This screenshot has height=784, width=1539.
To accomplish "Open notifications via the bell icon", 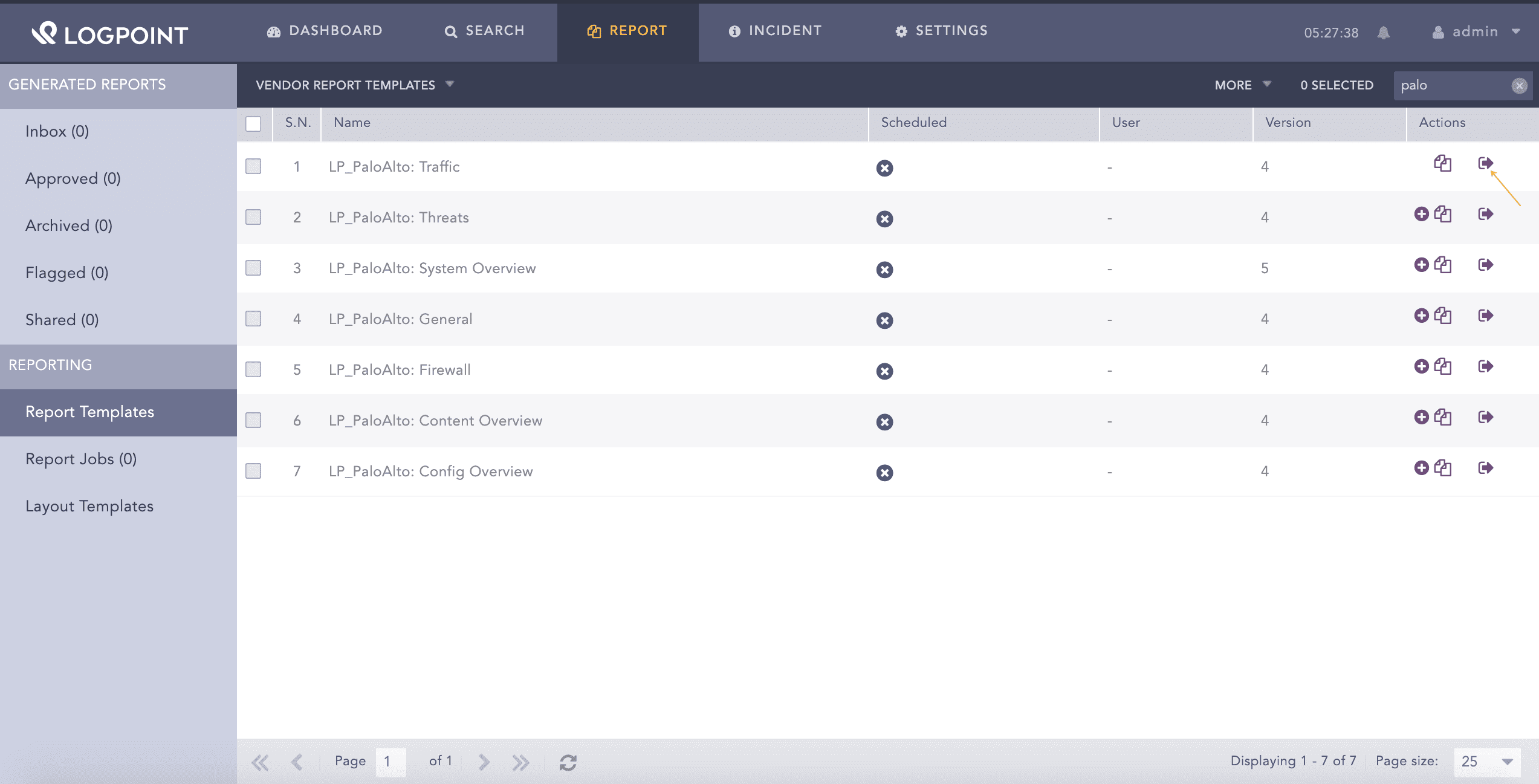I will pos(1385,33).
